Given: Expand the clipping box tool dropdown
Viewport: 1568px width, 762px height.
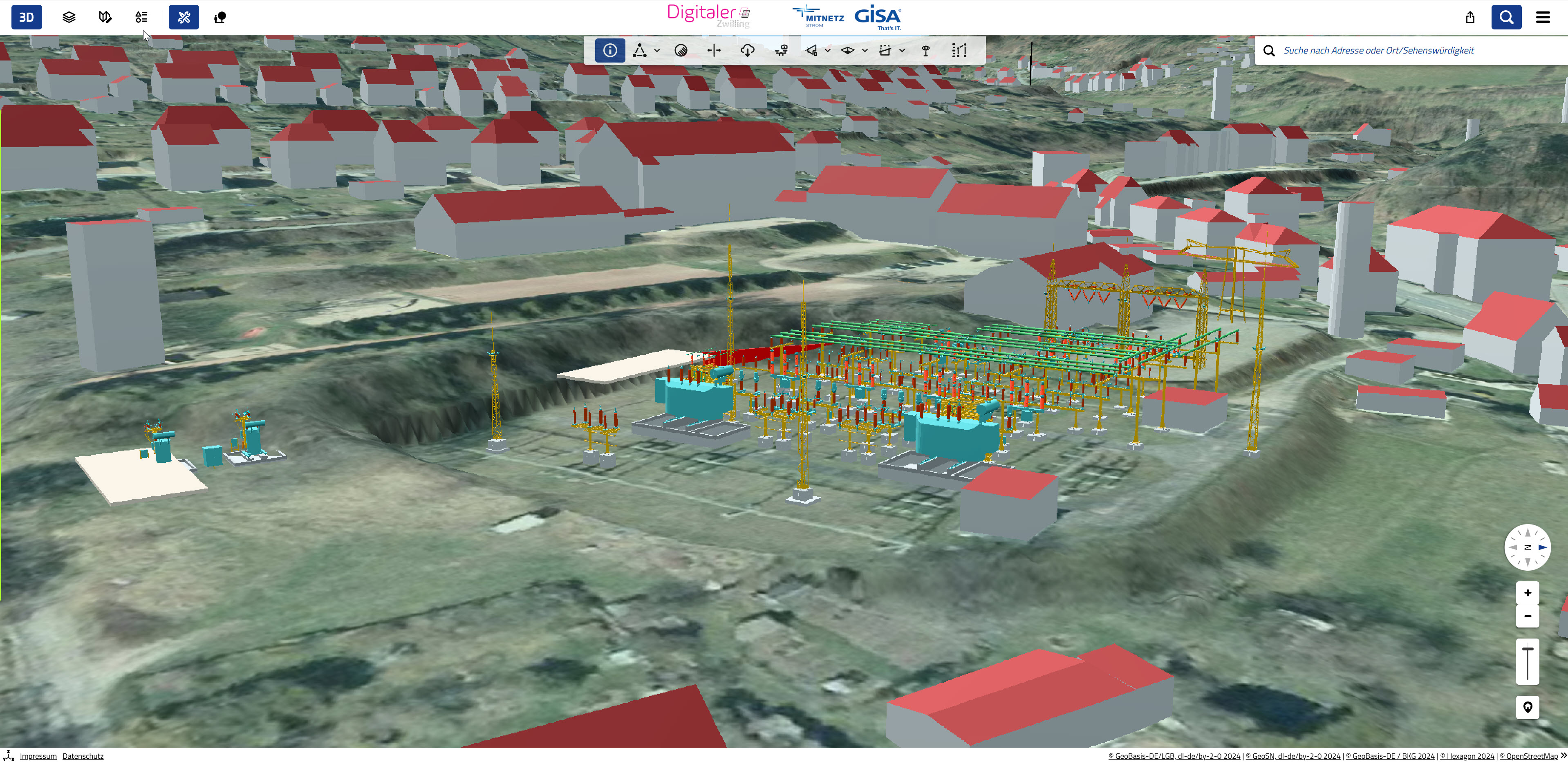Looking at the screenshot, I should coord(902,51).
